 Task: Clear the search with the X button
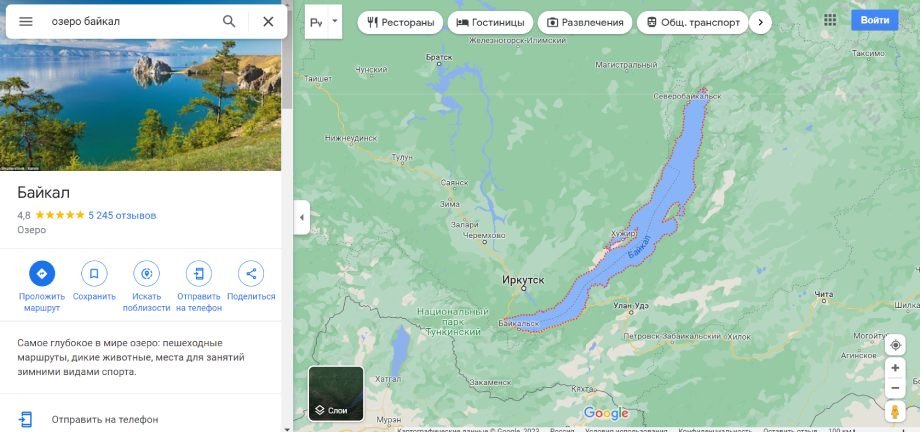pyautogui.click(x=268, y=22)
